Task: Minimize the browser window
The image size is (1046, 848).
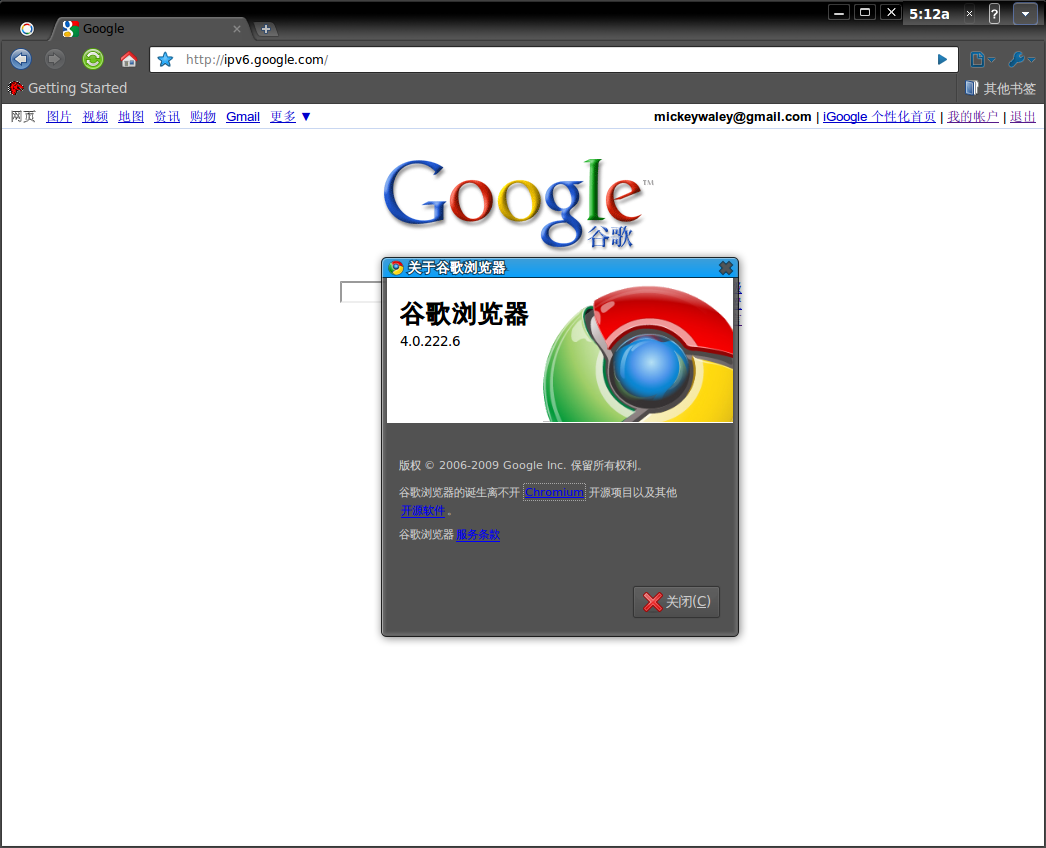Action: [839, 13]
